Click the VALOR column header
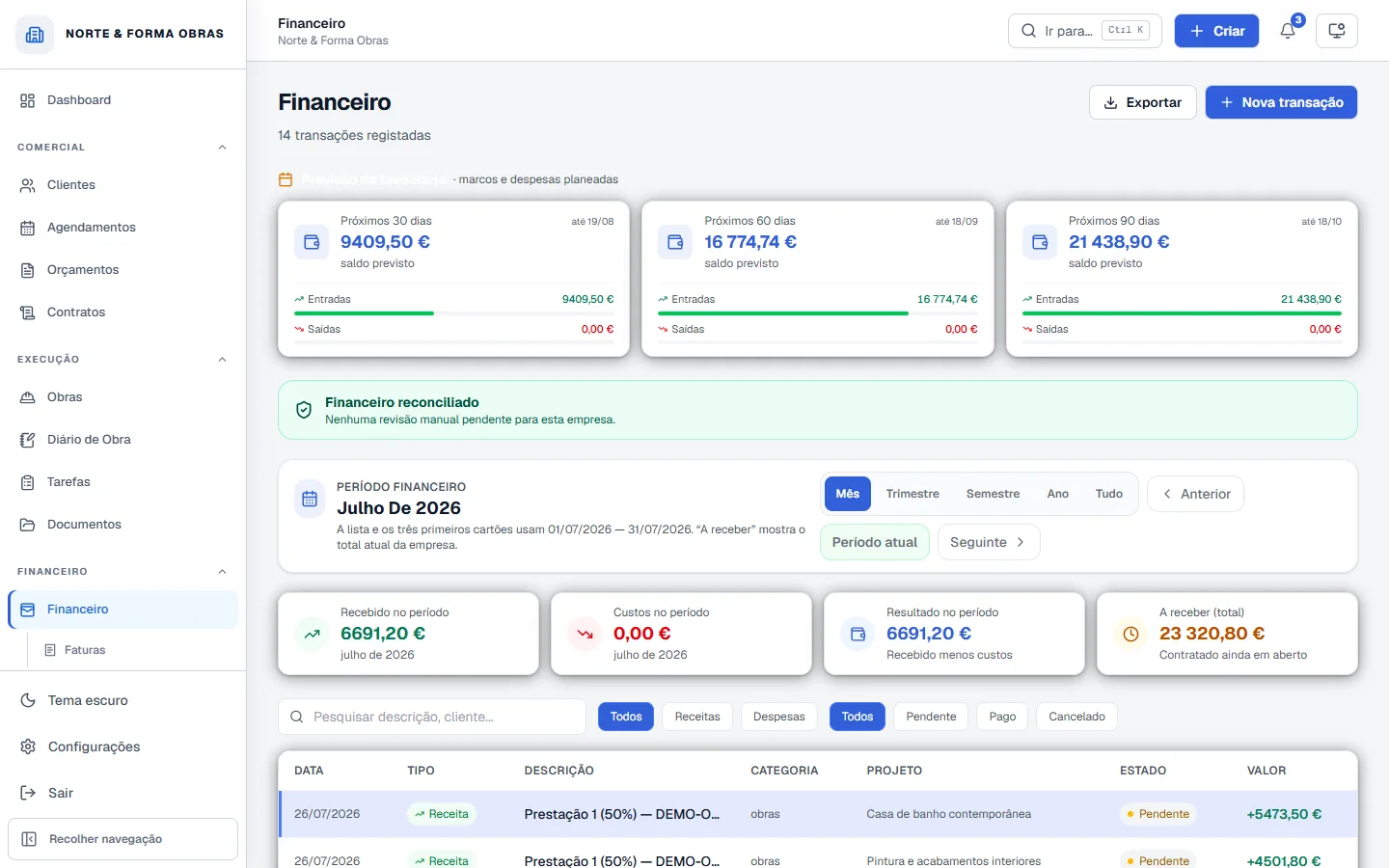The width and height of the screenshot is (1389, 868). [1266, 771]
